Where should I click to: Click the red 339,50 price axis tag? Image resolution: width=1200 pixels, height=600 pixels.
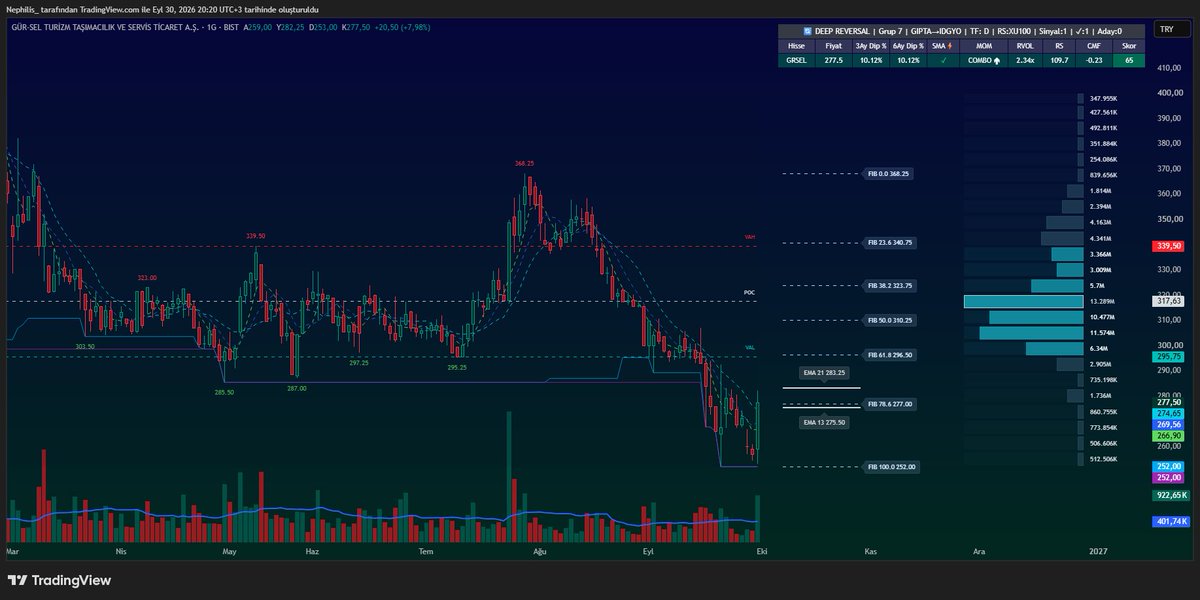[1168, 245]
